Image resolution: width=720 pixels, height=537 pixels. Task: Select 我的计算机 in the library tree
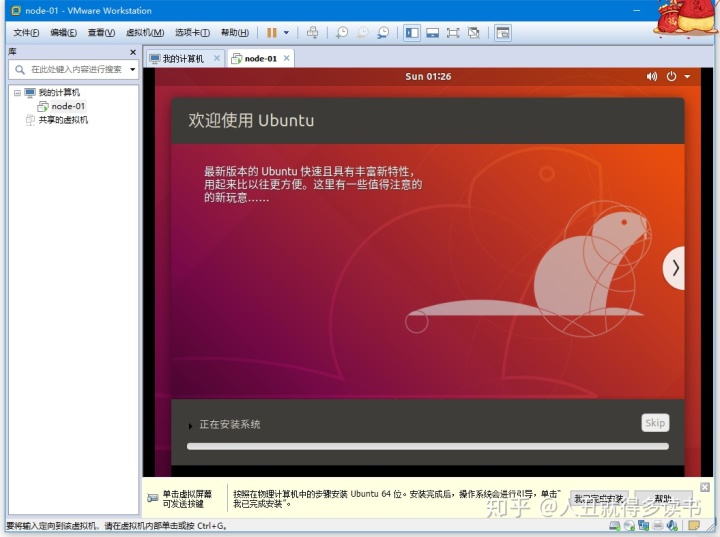pos(59,92)
